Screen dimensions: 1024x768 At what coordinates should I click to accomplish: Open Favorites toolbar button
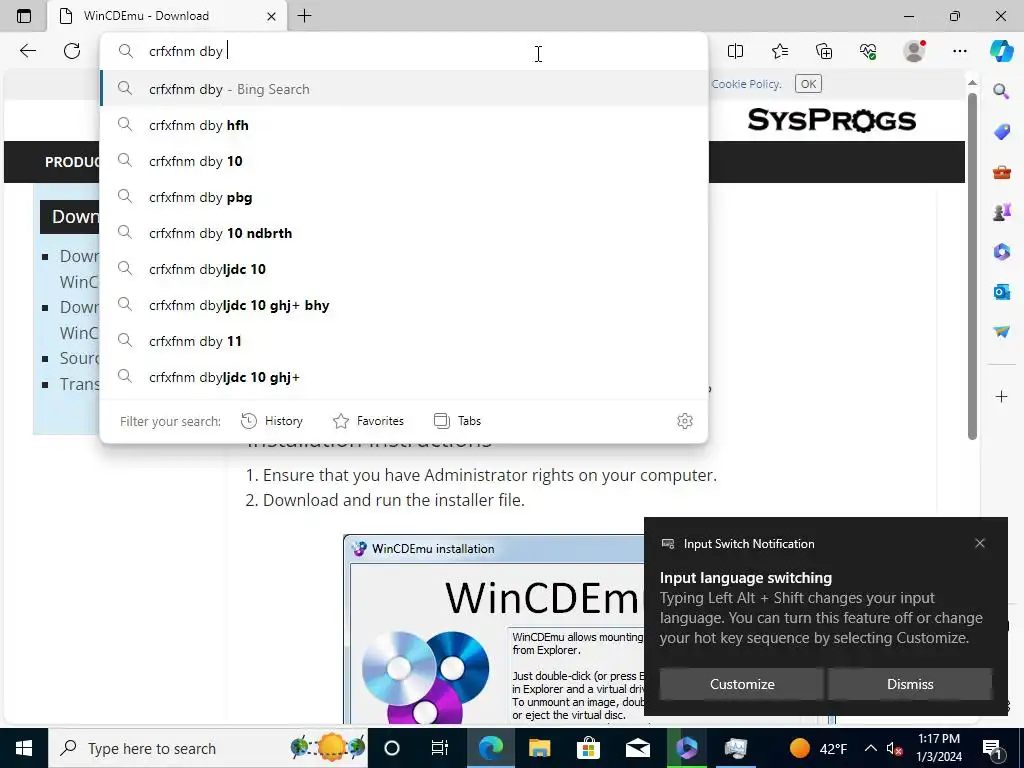780,51
